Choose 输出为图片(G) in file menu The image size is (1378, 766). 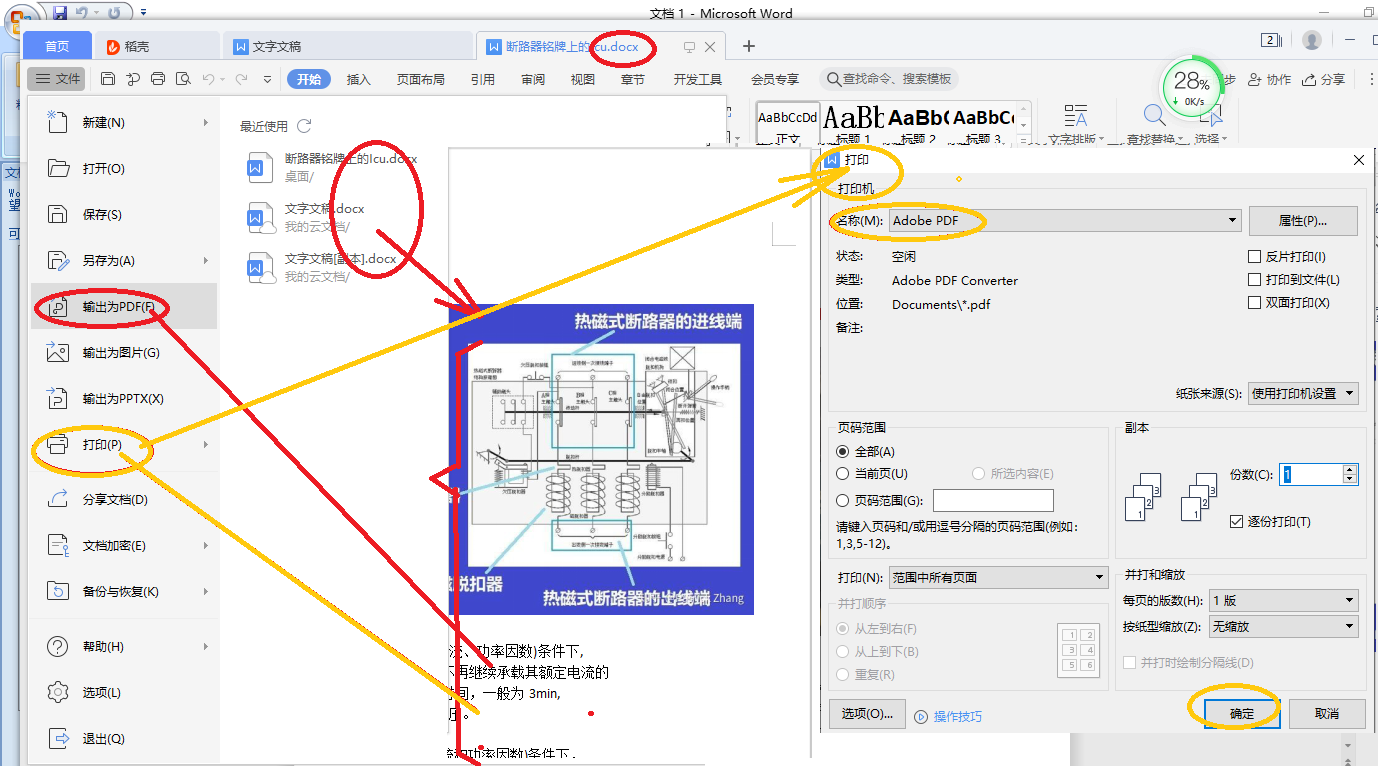[x=124, y=352]
